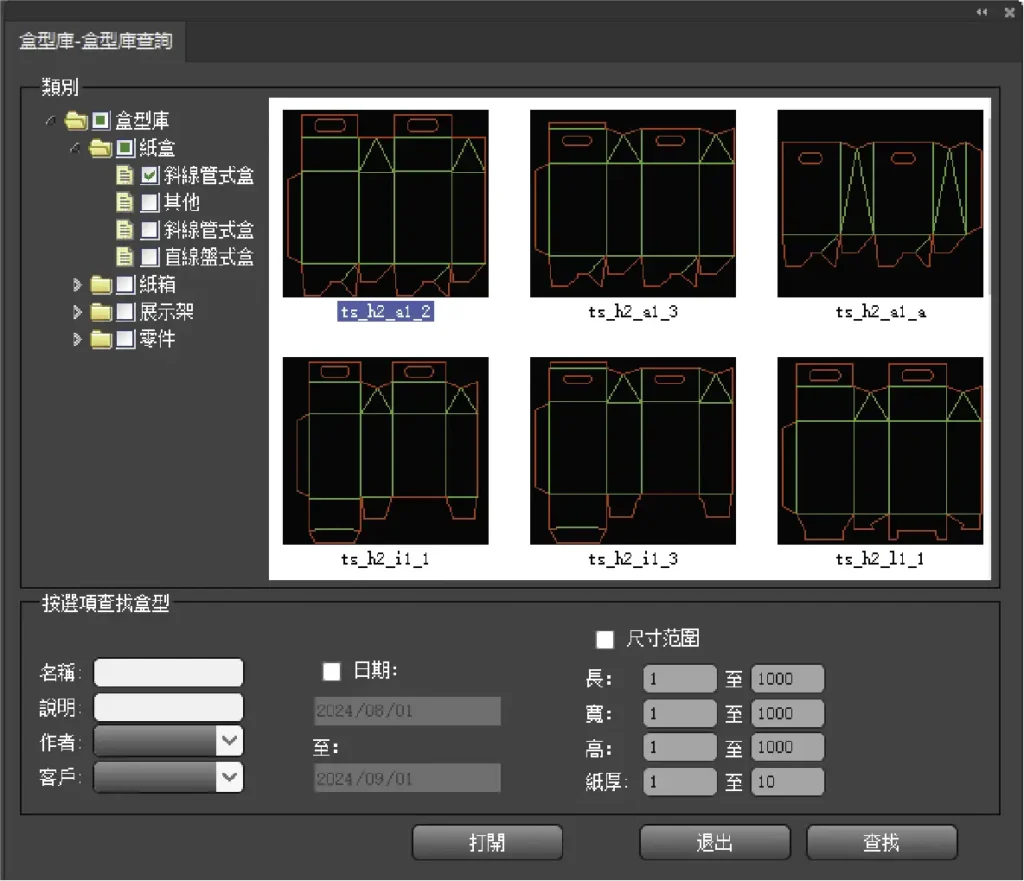The image size is (1024, 881).
Task: Expand the 紙箱 tree node arrow
Action: pyautogui.click(x=78, y=285)
